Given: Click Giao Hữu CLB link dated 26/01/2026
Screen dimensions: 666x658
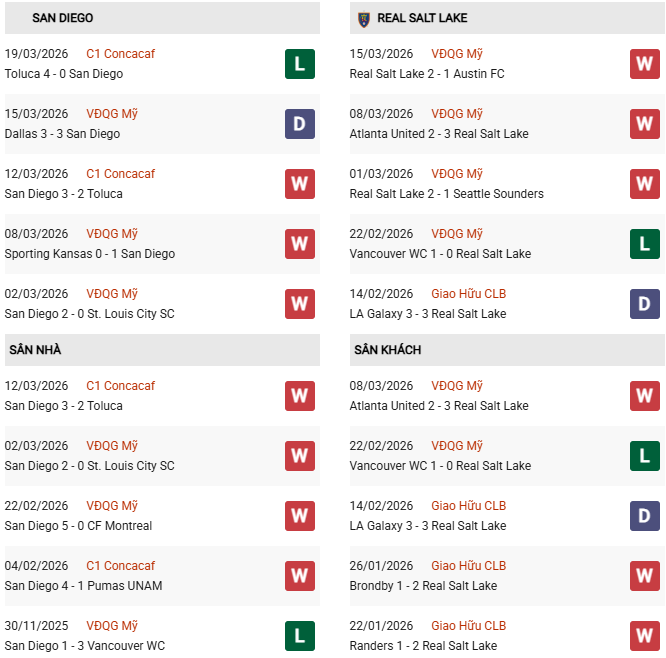Looking at the screenshot, I should click(468, 566).
